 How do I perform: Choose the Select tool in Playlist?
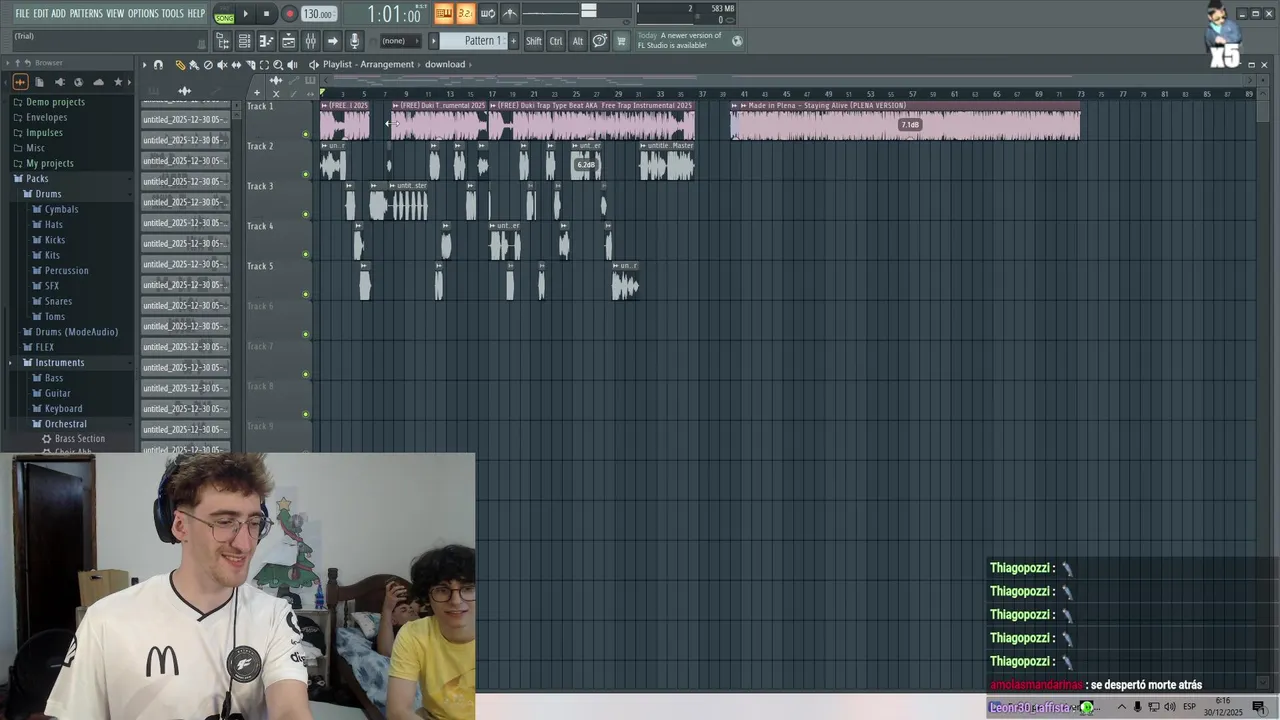(264, 65)
